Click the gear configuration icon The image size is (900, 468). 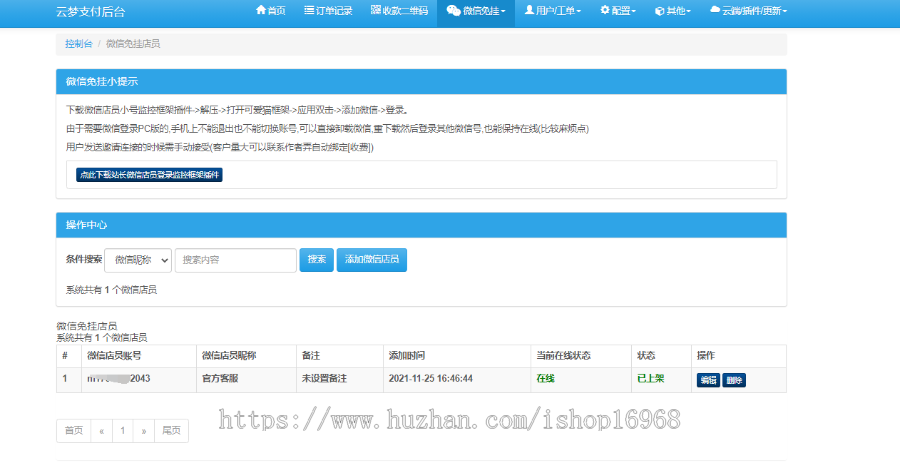point(605,10)
